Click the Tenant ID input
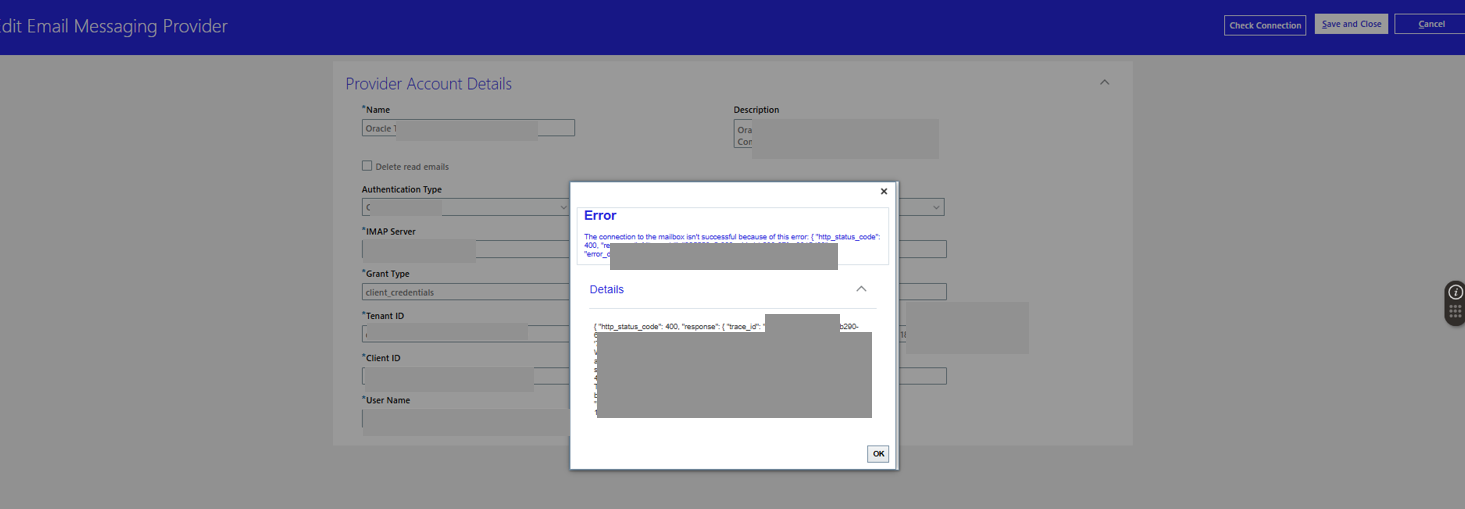Viewport: 1465px width, 509px height. pos(466,334)
